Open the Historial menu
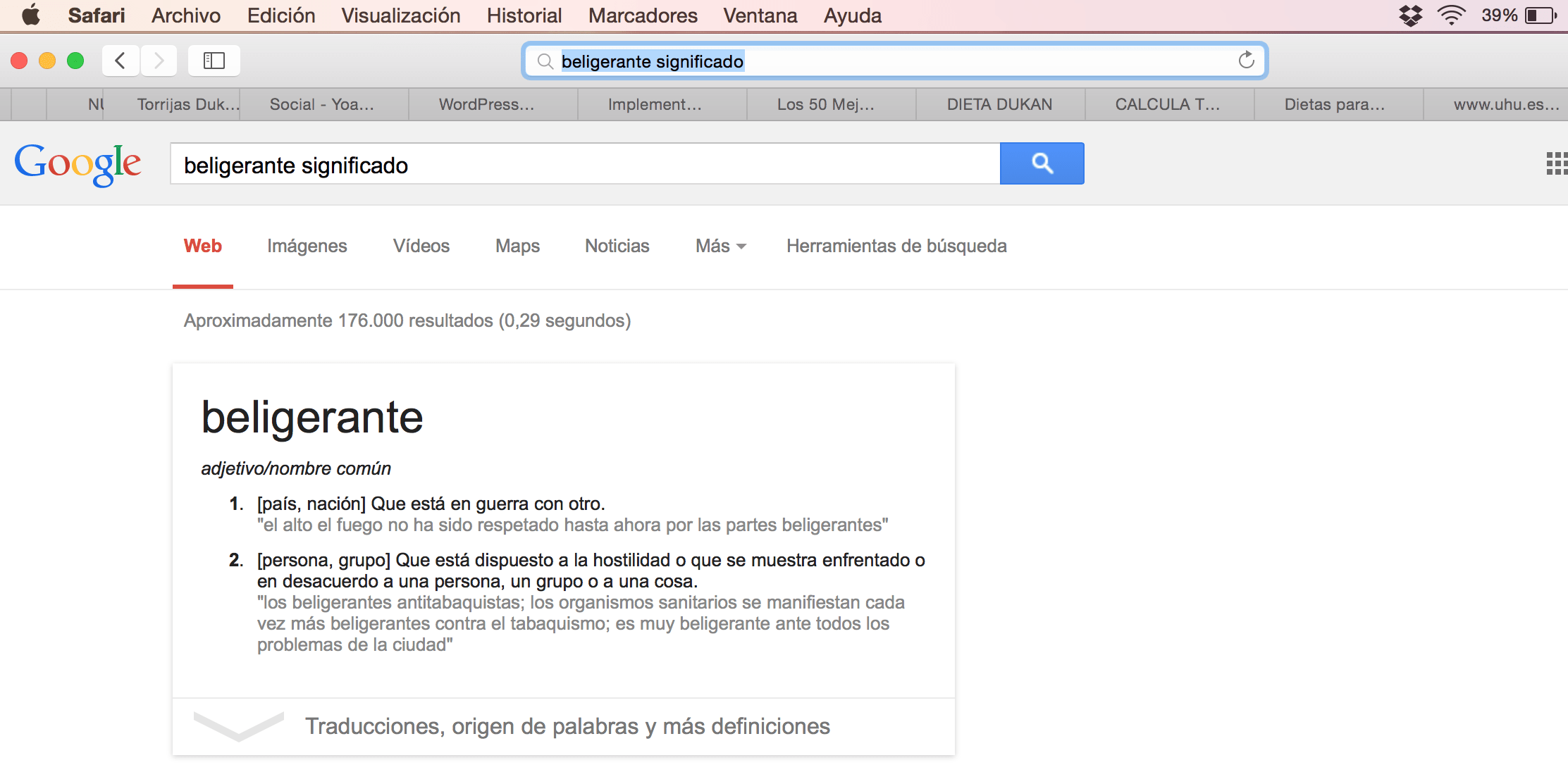The image size is (1568, 772). [x=524, y=15]
